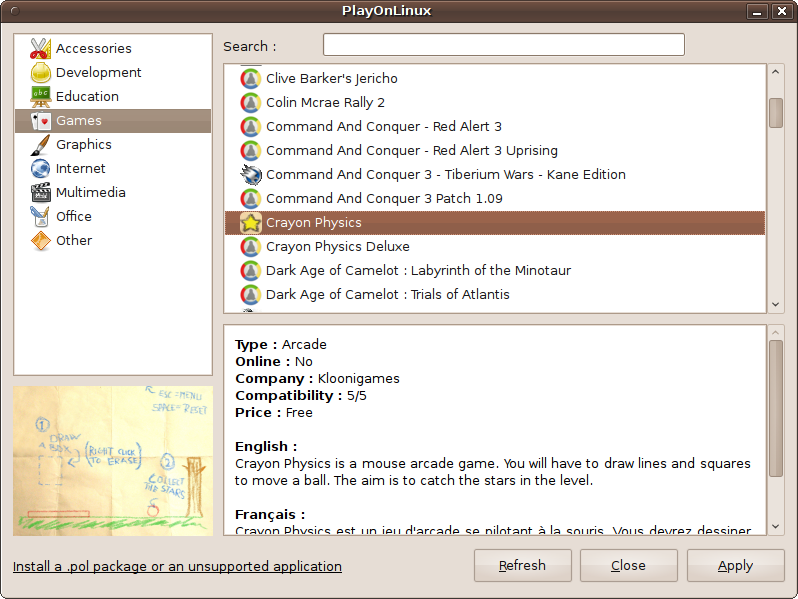Click icon beside Clive Barker's Jericho

pos(250,78)
